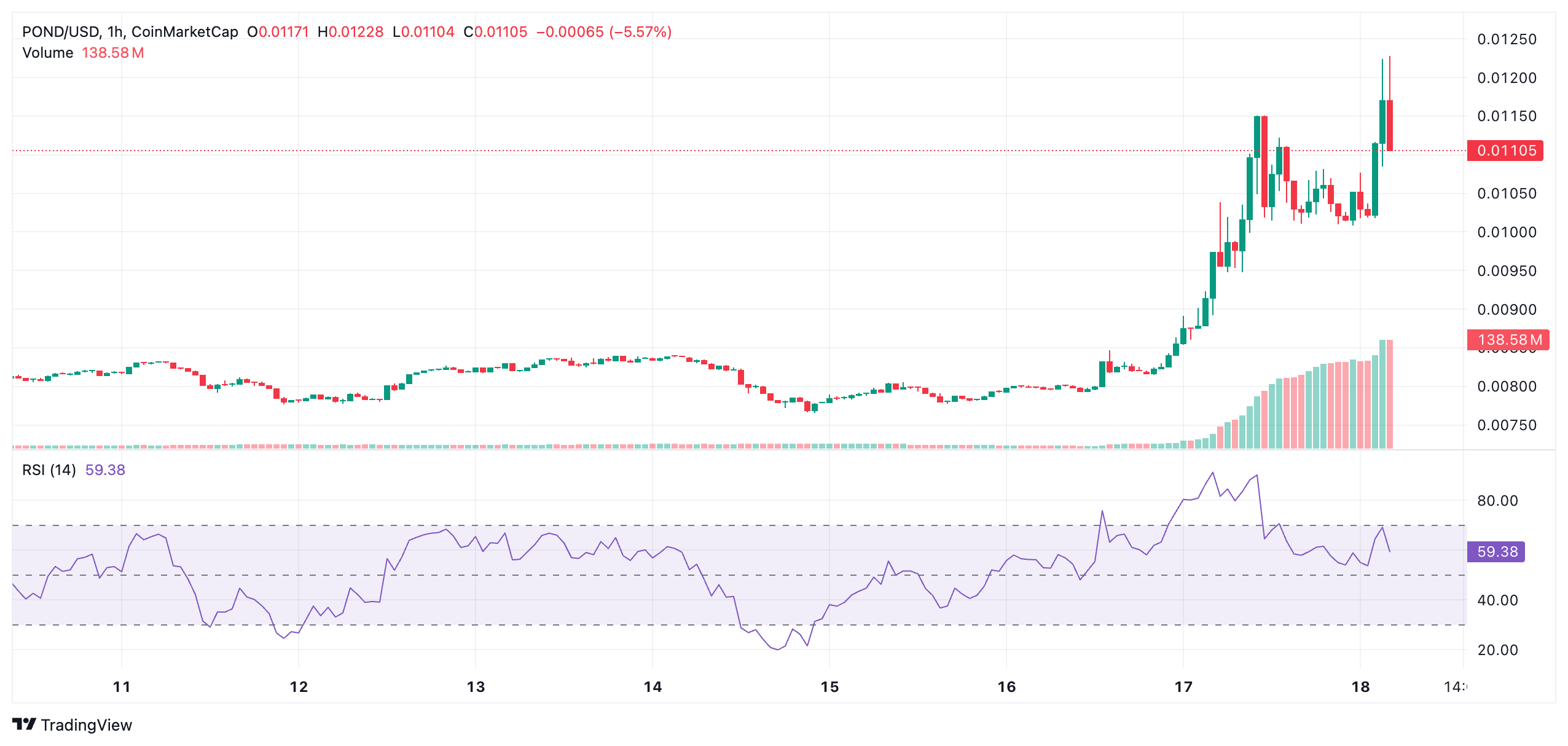Viewport: 1568px width, 746px height.
Task: Click the 138.58 M volume tag on the price axis
Action: click(1508, 340)
